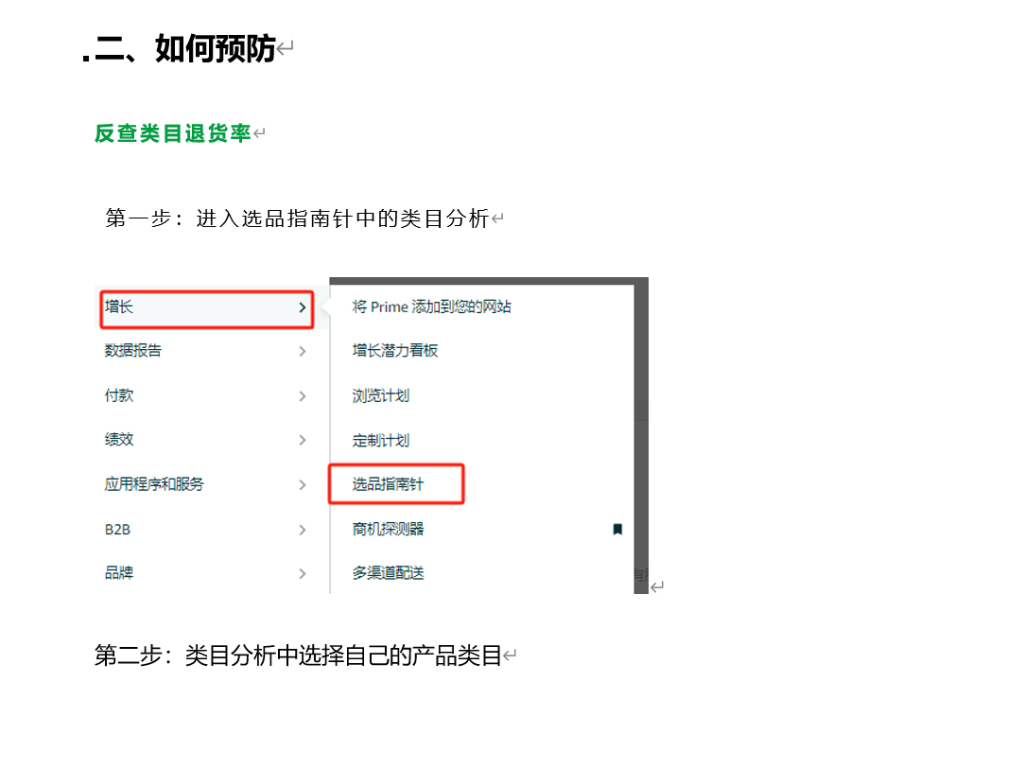Choose 绩效 in the left menu

119,440
